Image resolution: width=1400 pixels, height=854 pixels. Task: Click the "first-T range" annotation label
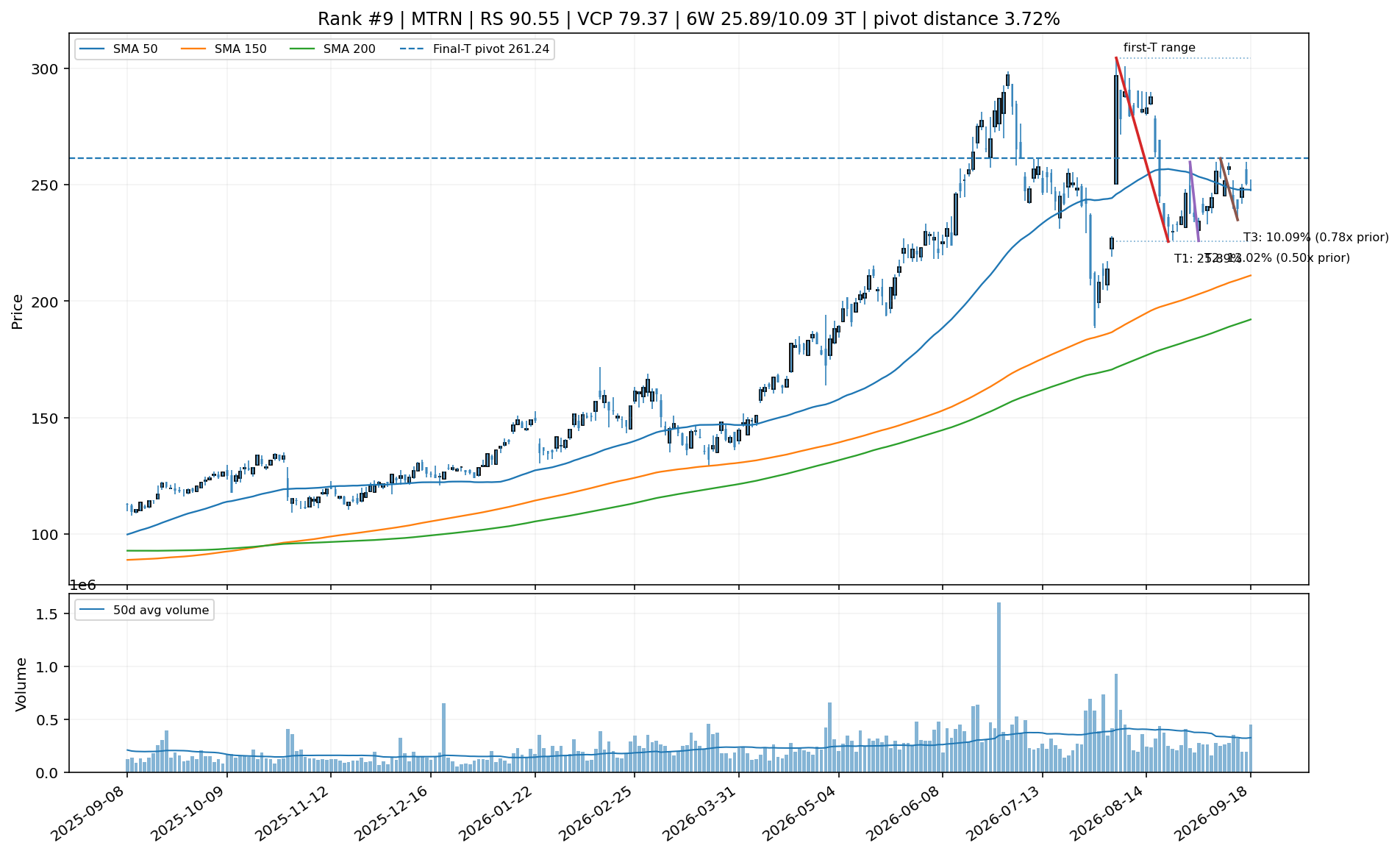pyautogui.click(x=1160, y=48)
